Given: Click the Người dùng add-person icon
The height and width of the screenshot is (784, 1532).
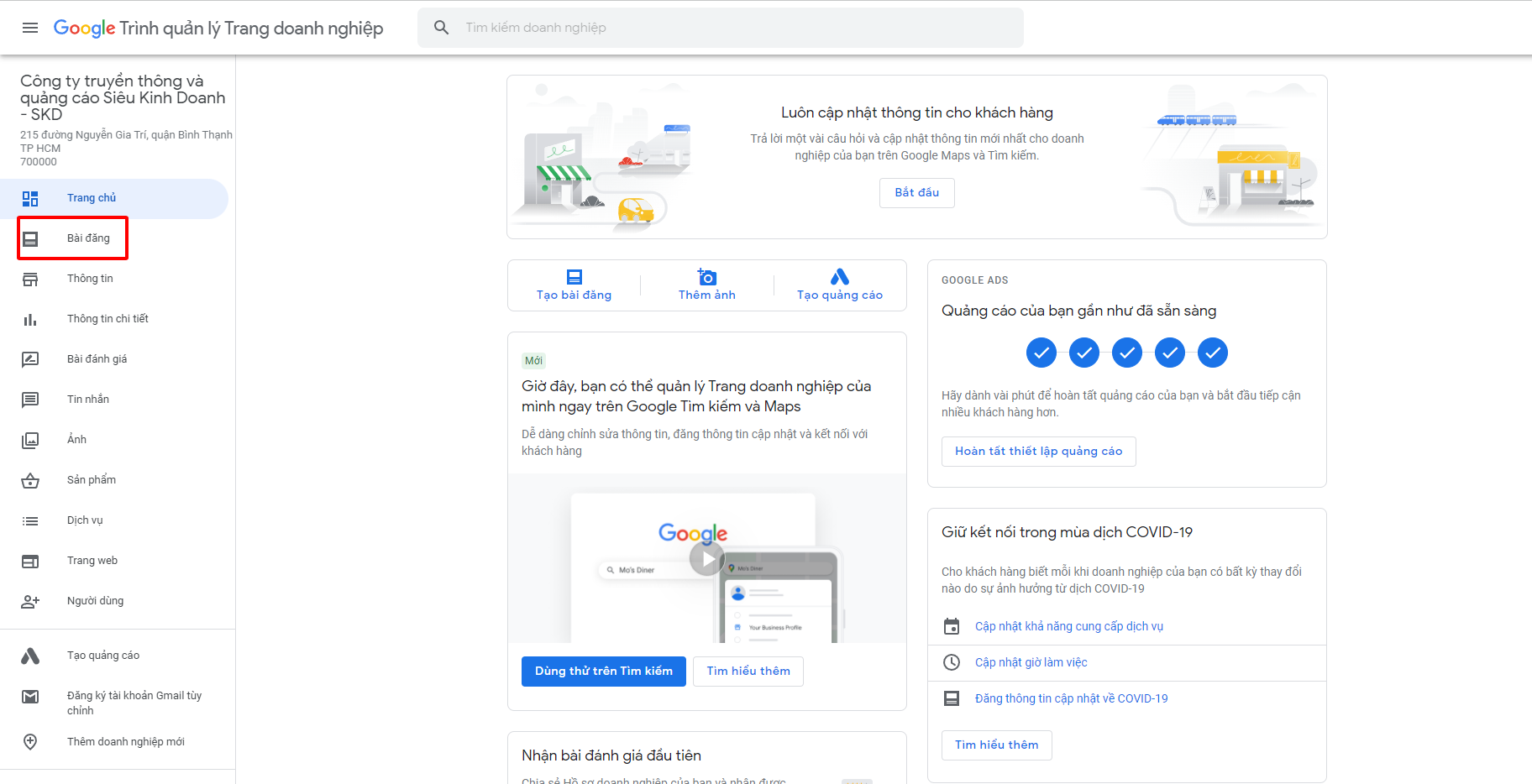Looking at the screenshot, I should (x=30, y=601).
